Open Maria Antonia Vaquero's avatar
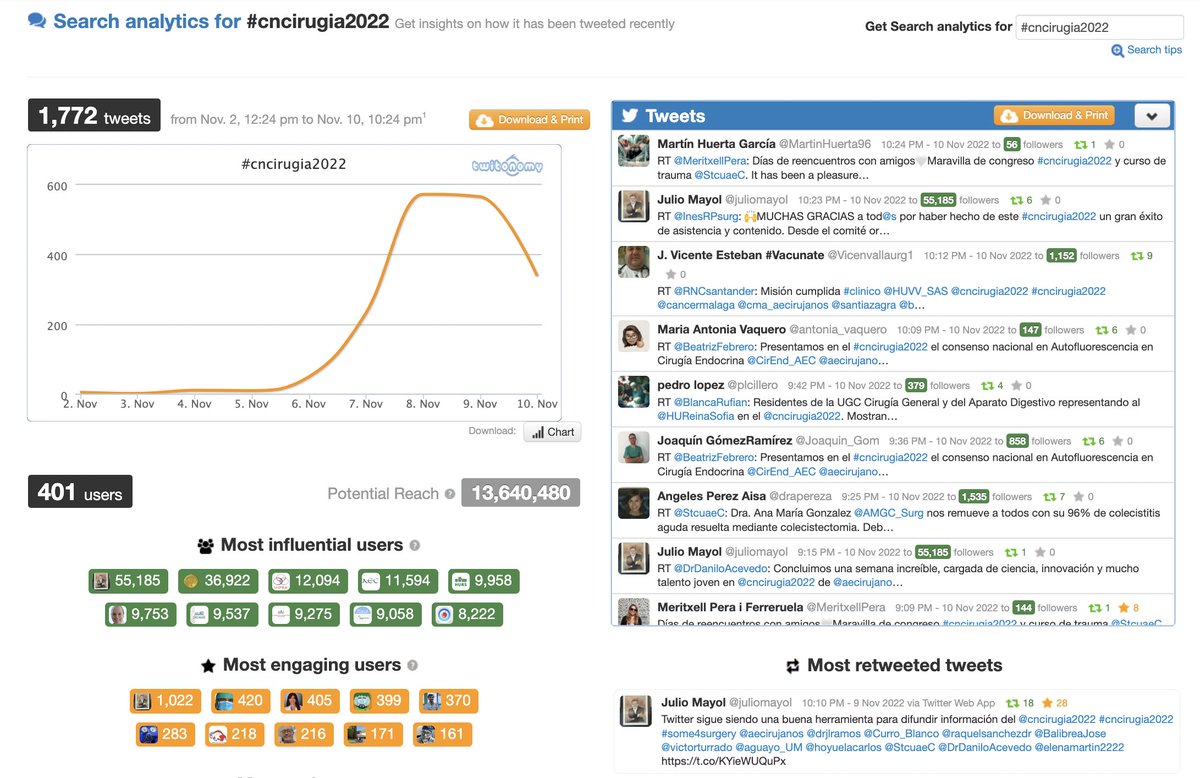 (634, 336)
